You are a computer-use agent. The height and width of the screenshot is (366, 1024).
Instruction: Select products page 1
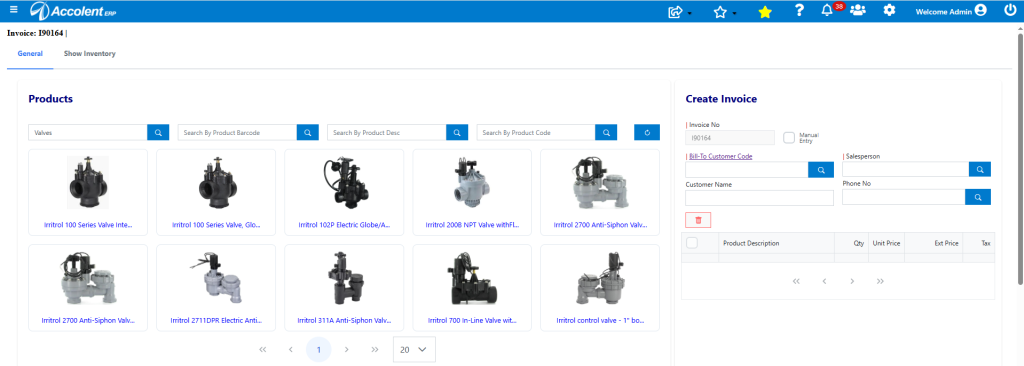[x=319, y=350]
